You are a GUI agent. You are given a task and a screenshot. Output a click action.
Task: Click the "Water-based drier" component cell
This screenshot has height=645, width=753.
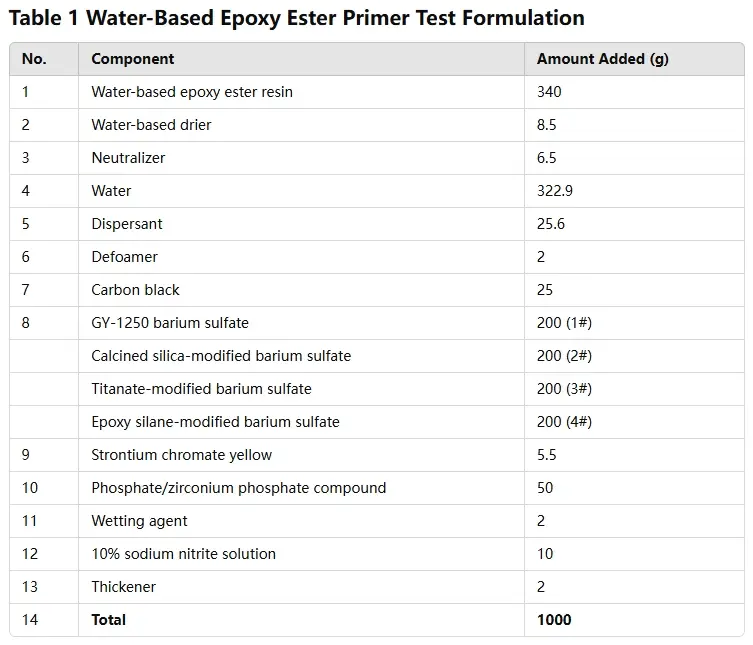point(151,125)
